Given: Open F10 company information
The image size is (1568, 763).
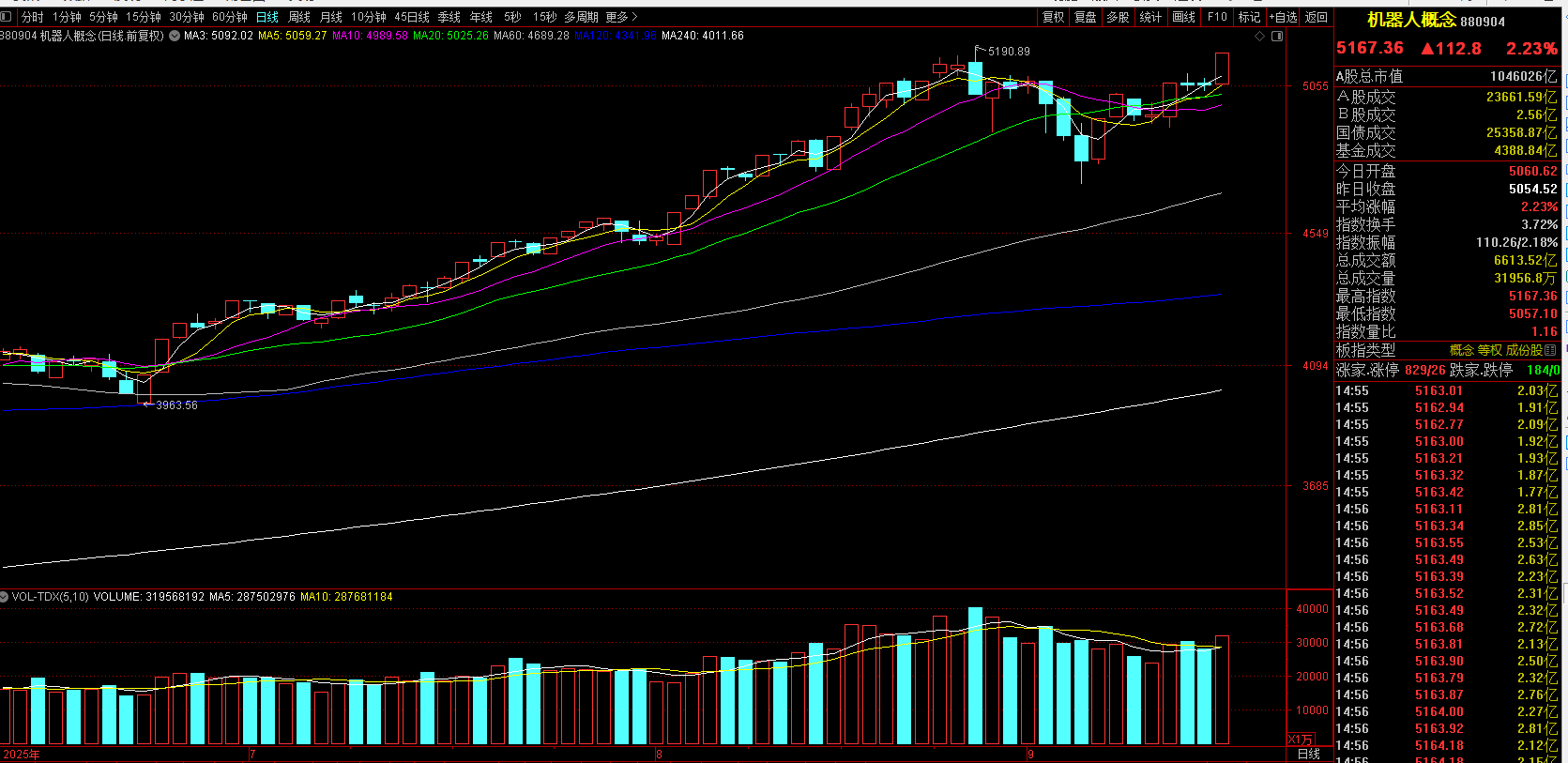Looking at the screenshot, I should [x=1217, y=17].
